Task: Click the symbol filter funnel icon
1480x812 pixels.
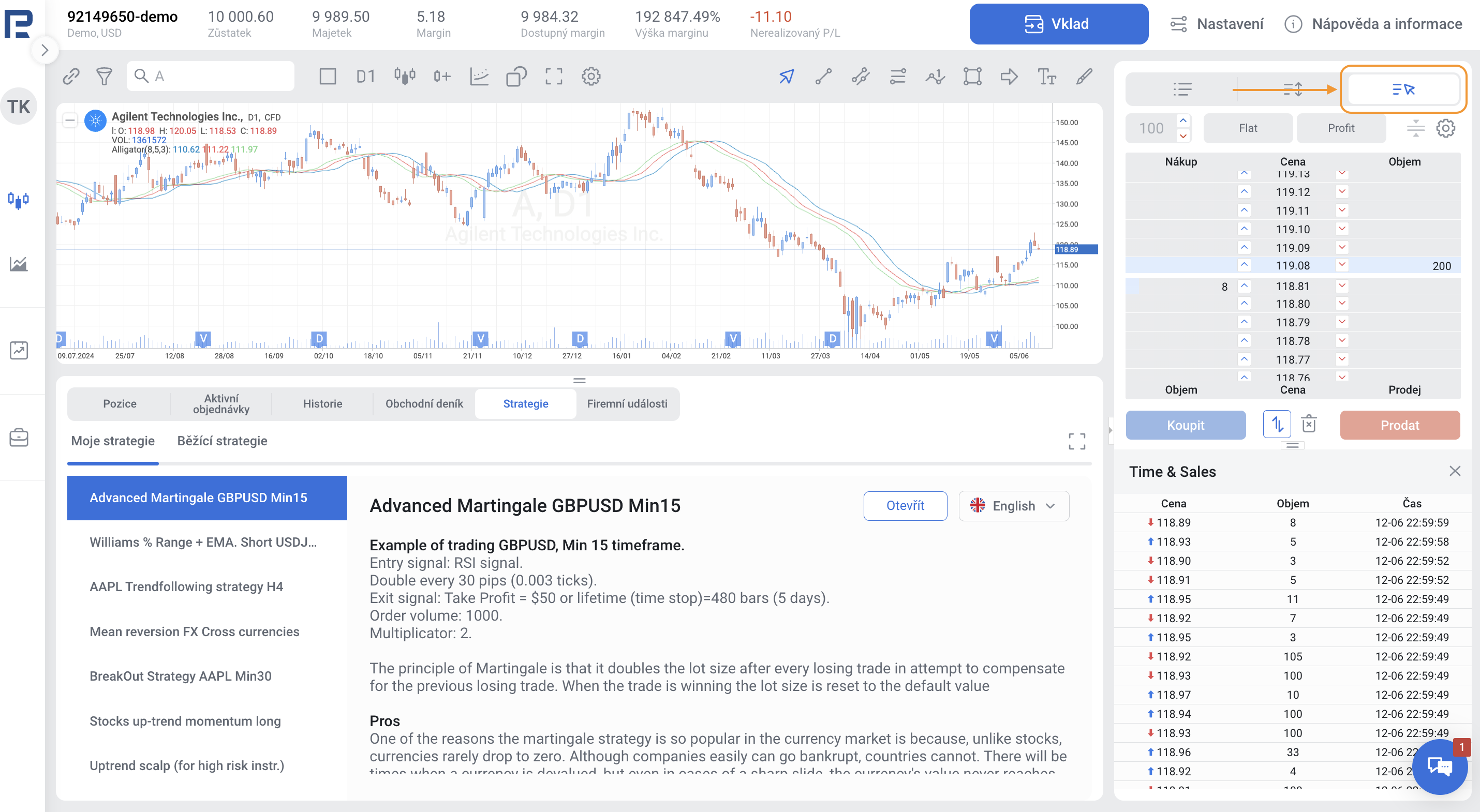Action: pyautogui.click(x=104, y=77)
